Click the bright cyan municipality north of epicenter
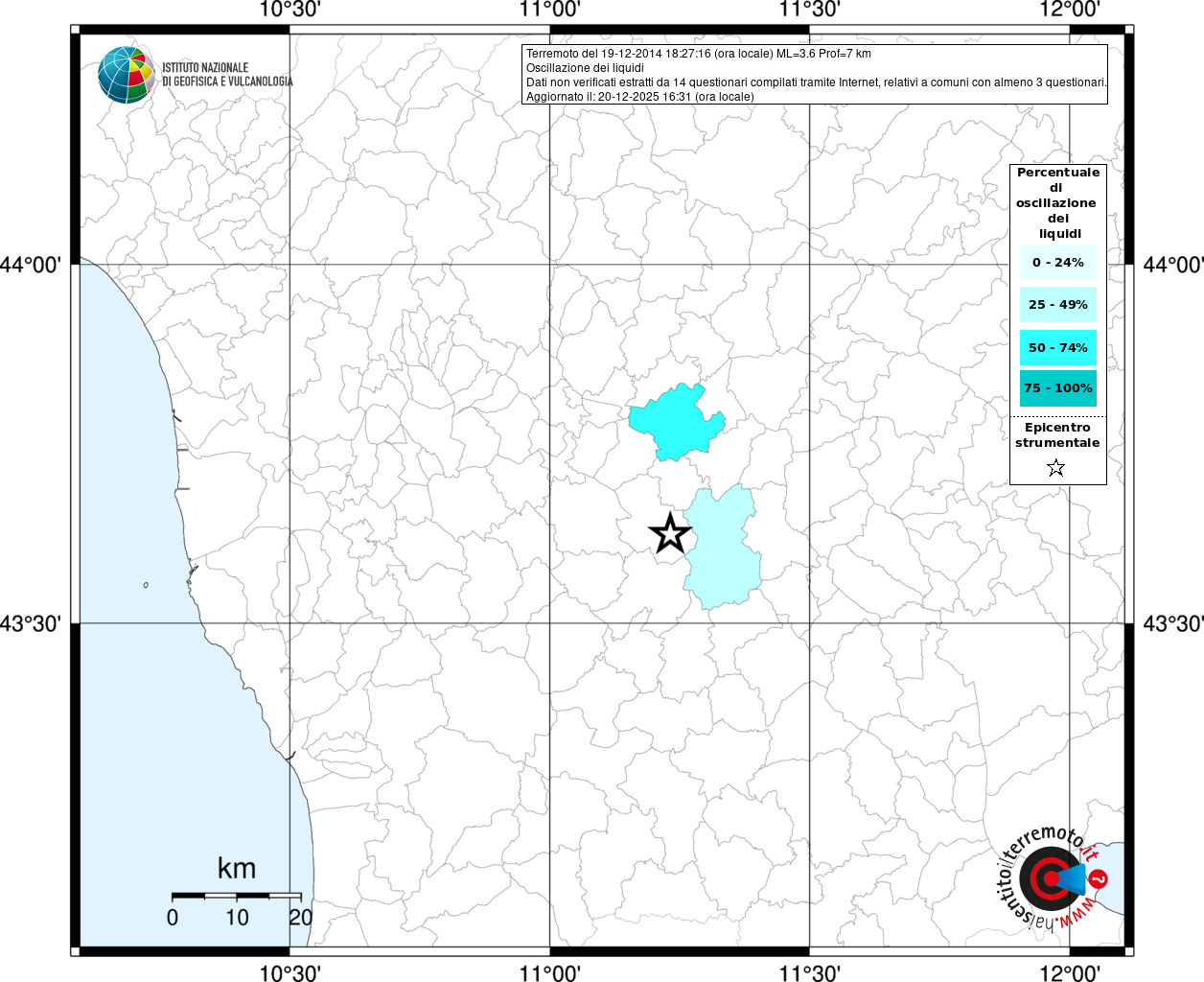1204x982 pixels. point(676,422)
